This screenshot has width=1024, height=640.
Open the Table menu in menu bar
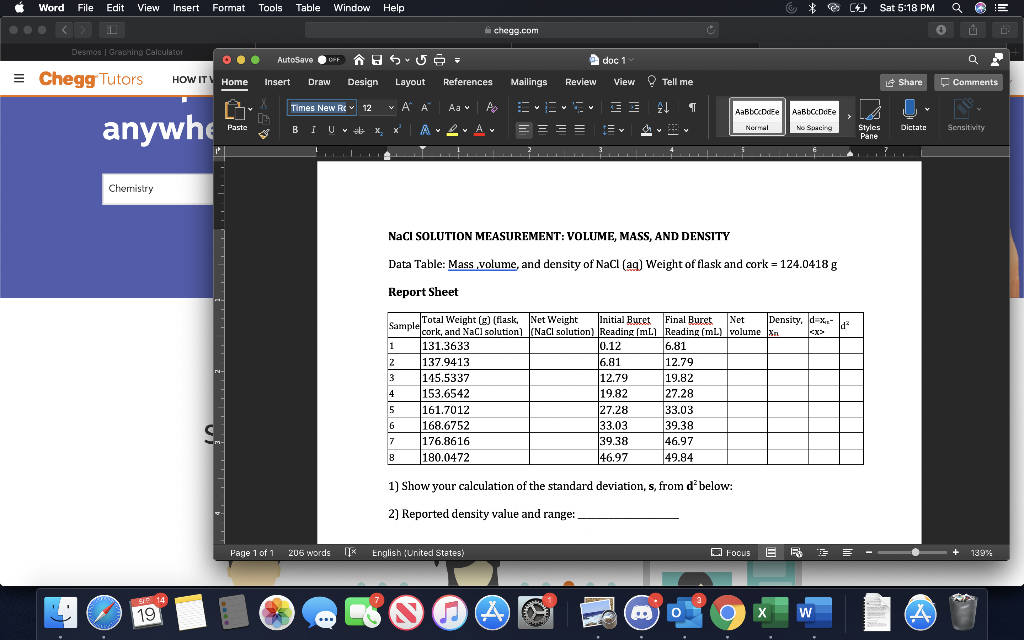tap(308, 7)
